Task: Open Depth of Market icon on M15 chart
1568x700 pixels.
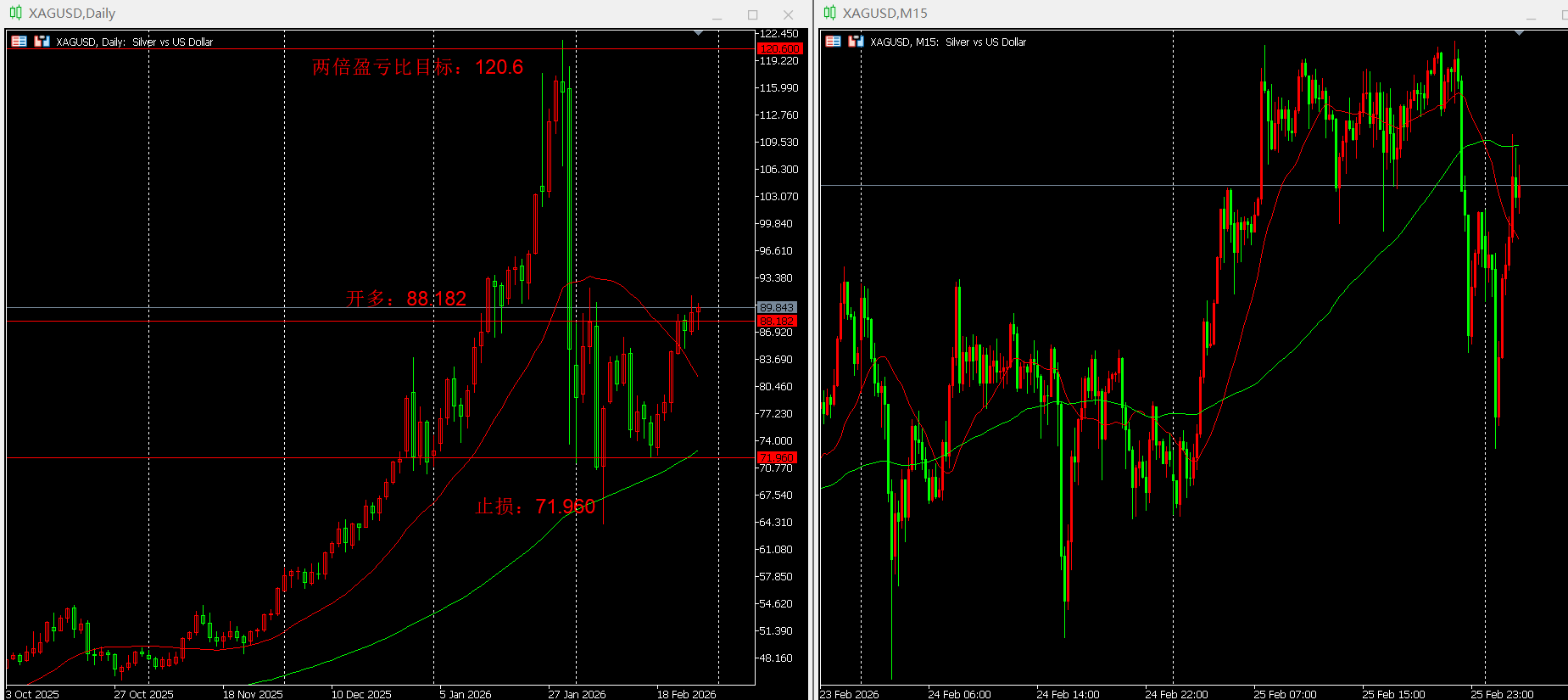Action: click(856, 42)
